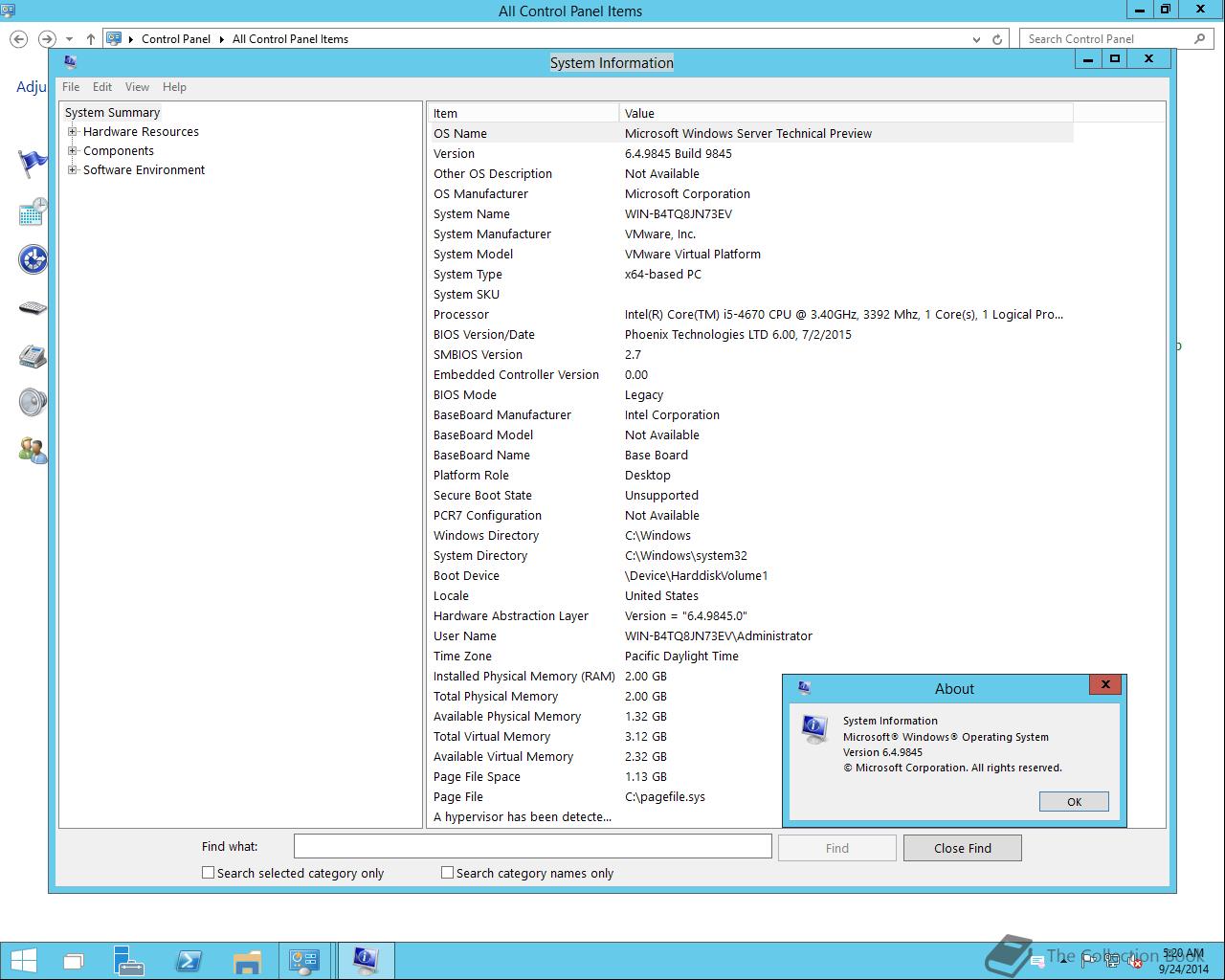This screenshot has height=980, width=1225.
Task: Expand the Components tree node
Action: coord(72,151)
